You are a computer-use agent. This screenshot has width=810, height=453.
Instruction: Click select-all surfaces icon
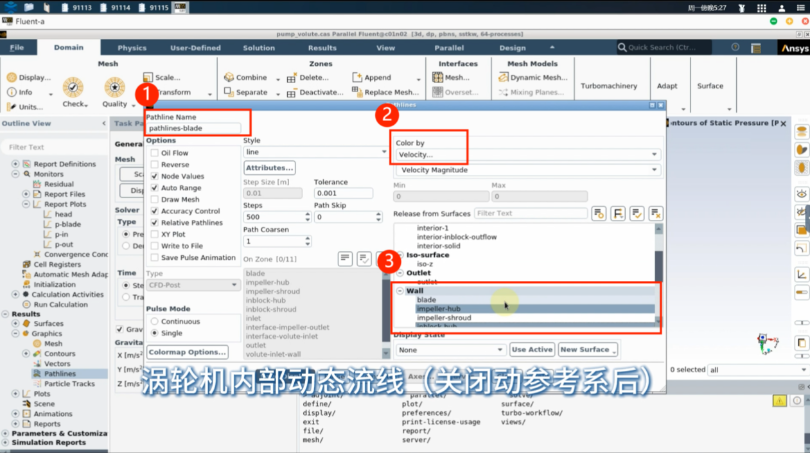coord(637,213)
